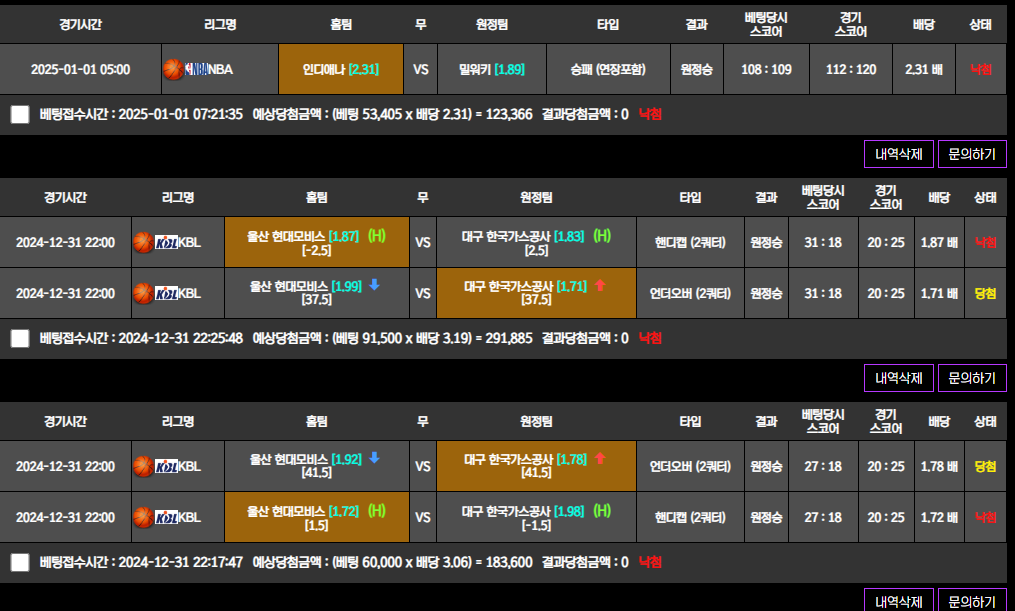Open 문의하기 for the 291,885 expected payout bet
1015x611 pixels.
coord(972,378)
